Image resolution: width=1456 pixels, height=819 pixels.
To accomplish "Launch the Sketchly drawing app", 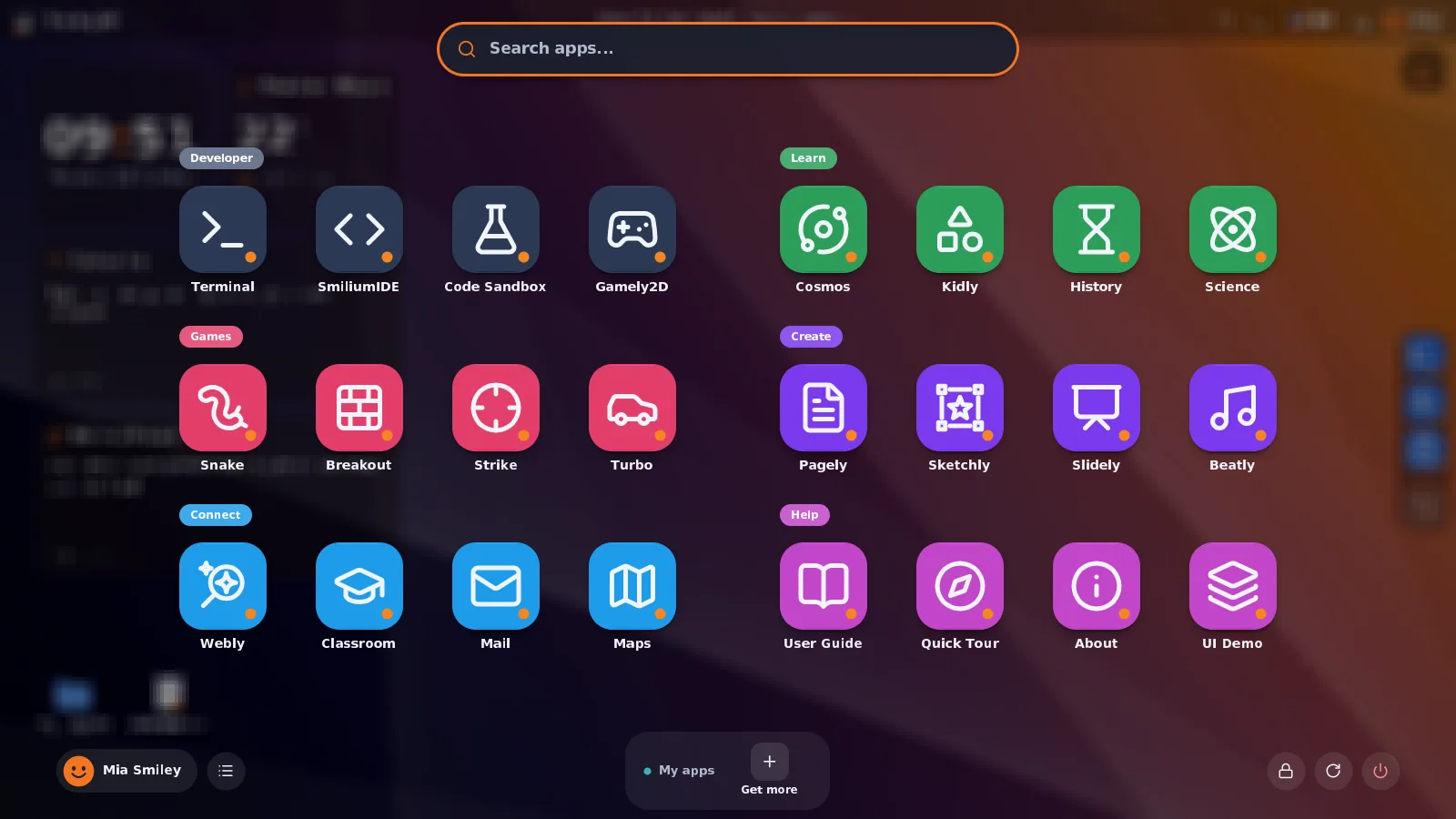I will [x=960, y=408].
